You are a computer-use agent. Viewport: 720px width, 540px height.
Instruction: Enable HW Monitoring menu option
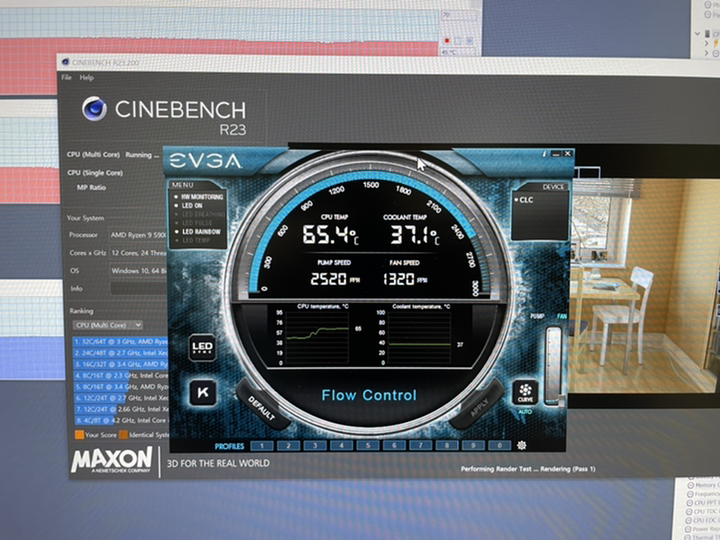(198, 197)
